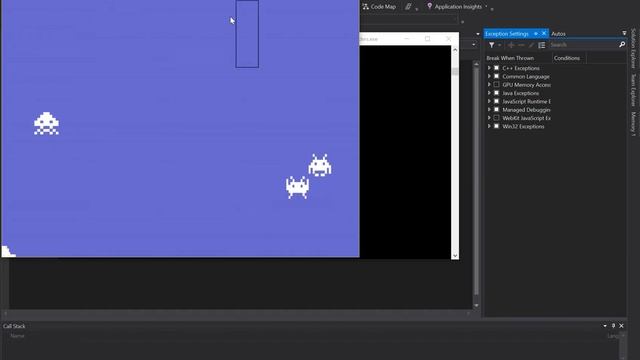This screenshot has height=360, width=640.
Task: Click the editor horizontal scrollbar track
Action: (237, 313)
